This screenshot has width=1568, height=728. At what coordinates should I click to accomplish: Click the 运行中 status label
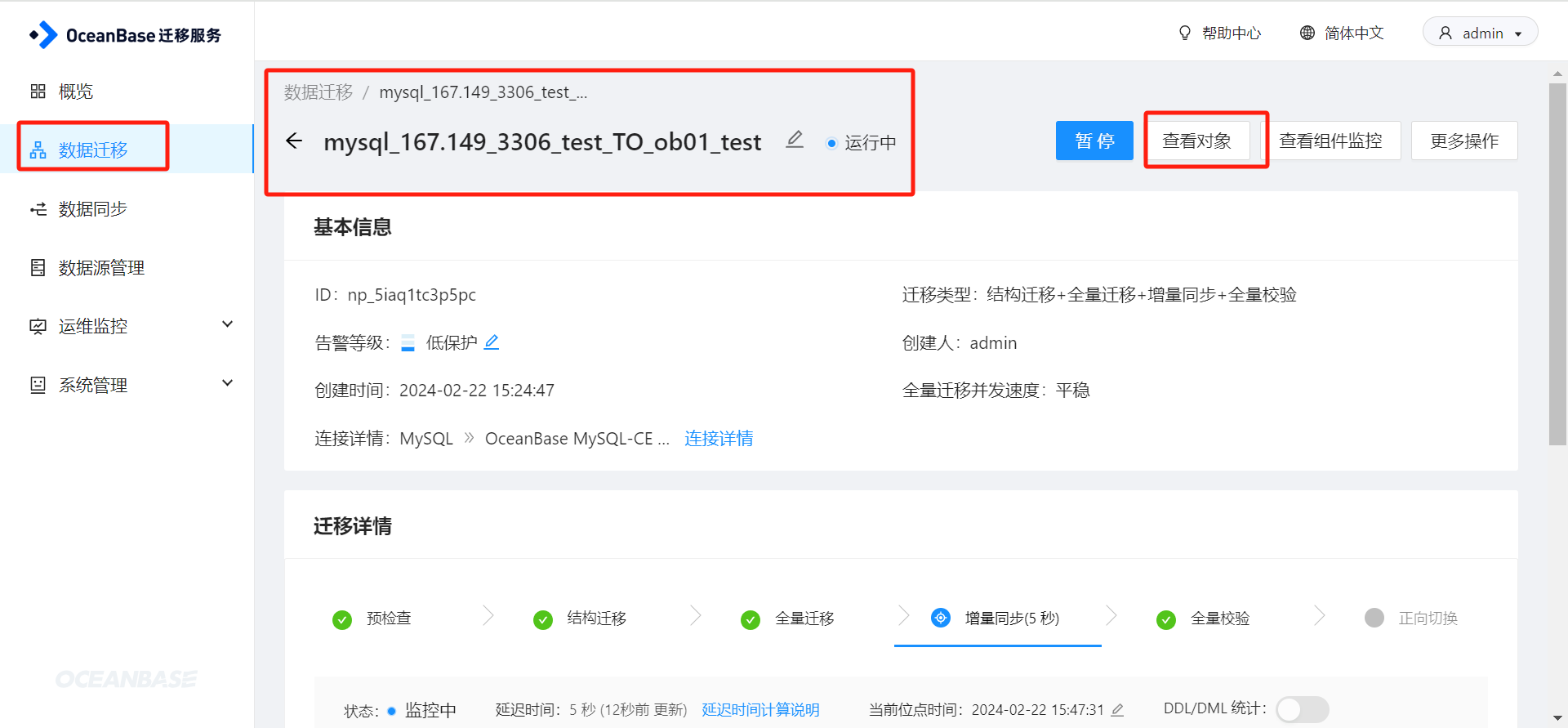pos(870,143)
